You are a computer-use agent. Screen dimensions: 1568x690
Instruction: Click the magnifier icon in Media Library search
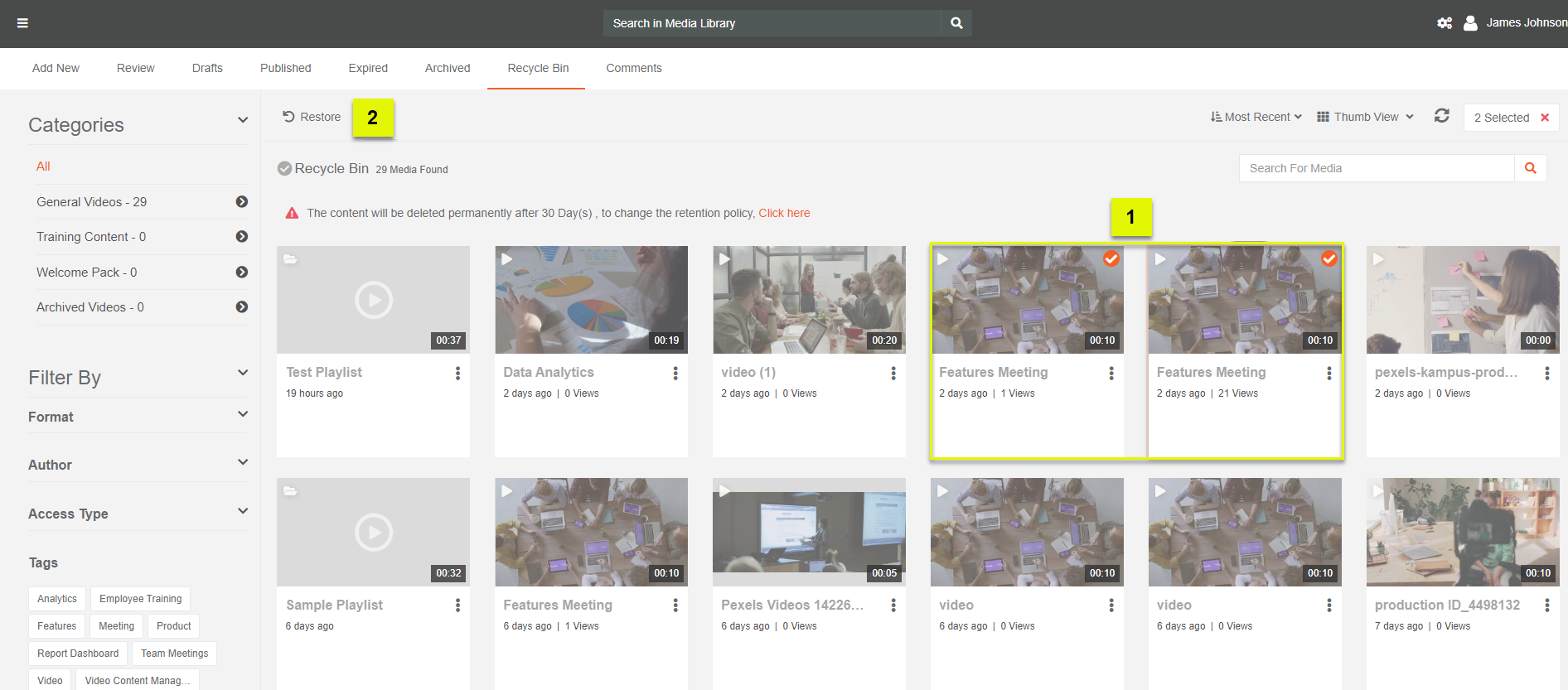click(956, 23)
